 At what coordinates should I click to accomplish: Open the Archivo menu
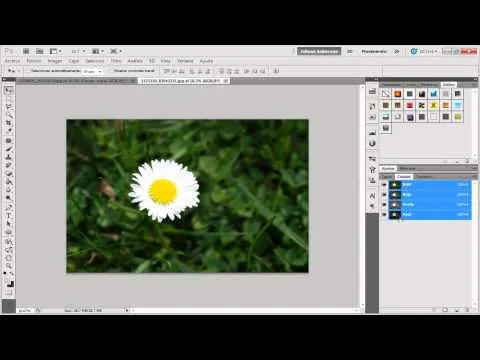pyautogui.click(x=13, y=61)
